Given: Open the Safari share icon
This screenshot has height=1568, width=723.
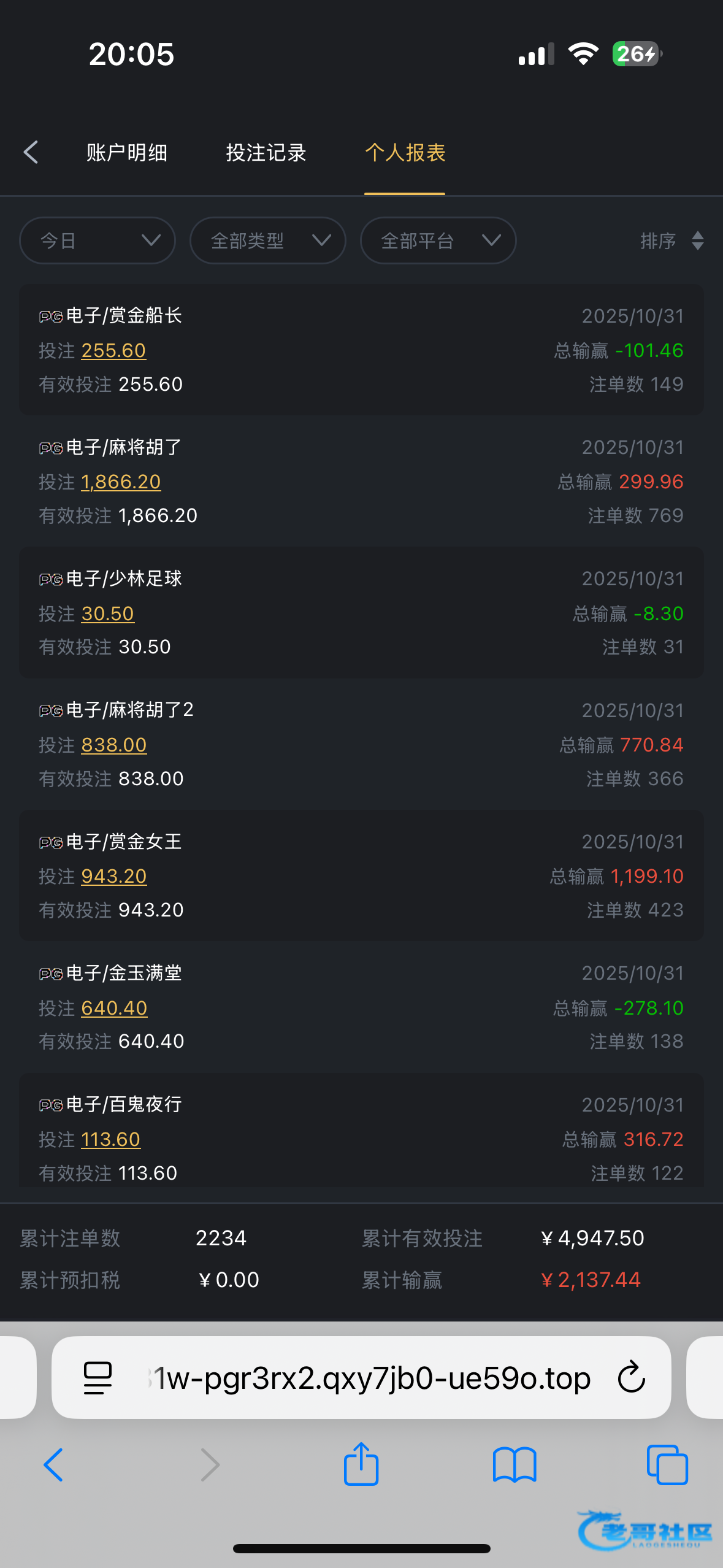Looking at the screenshot, I should 361,1464.
